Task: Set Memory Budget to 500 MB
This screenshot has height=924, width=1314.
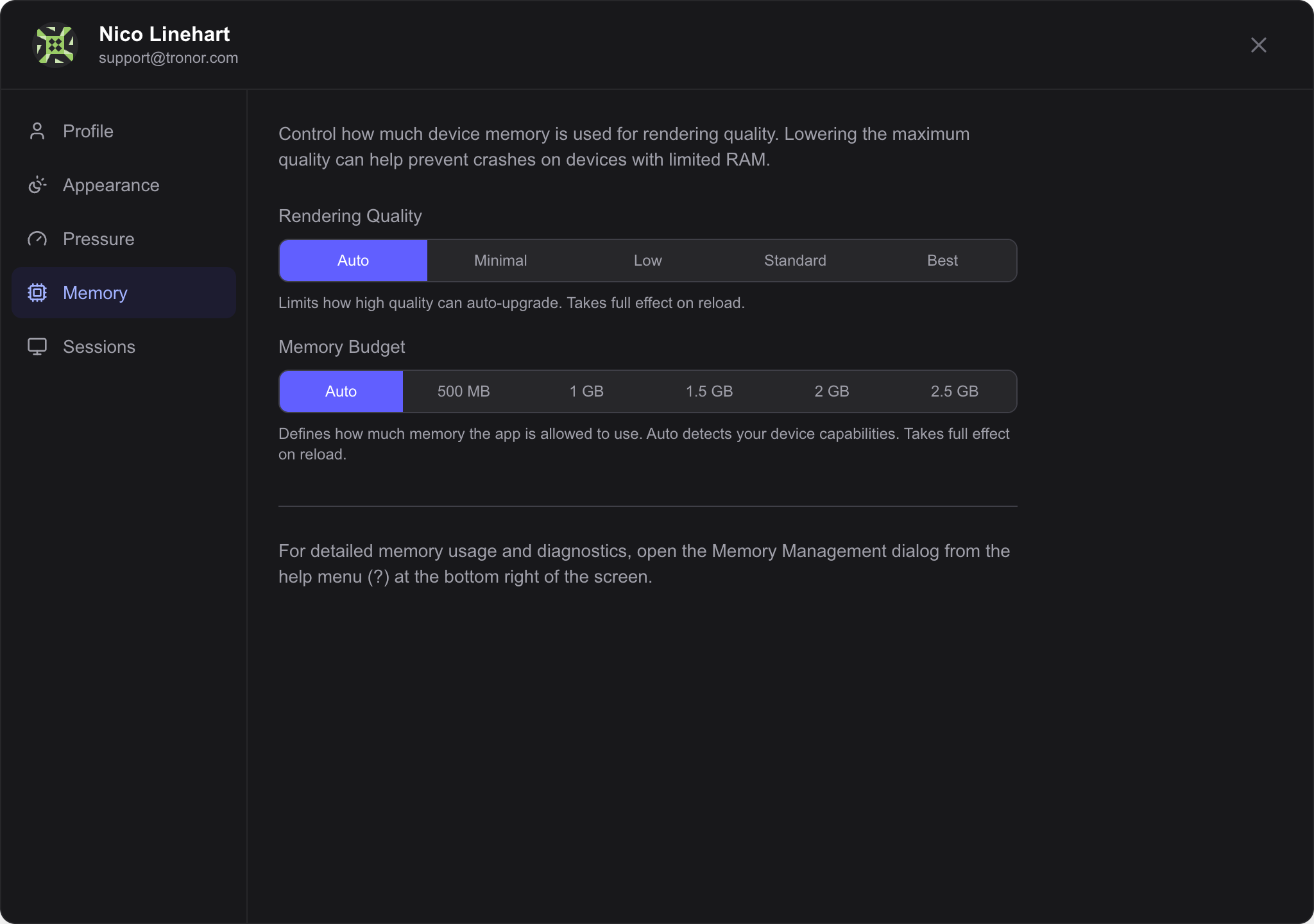Action: tap(463, 391)
